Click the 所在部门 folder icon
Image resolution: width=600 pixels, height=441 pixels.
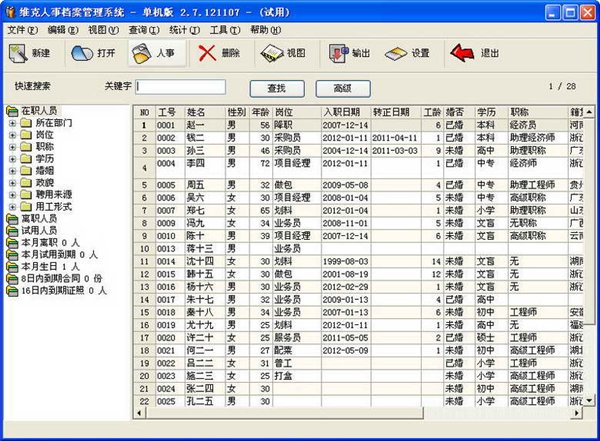click(x=26, y=123)
